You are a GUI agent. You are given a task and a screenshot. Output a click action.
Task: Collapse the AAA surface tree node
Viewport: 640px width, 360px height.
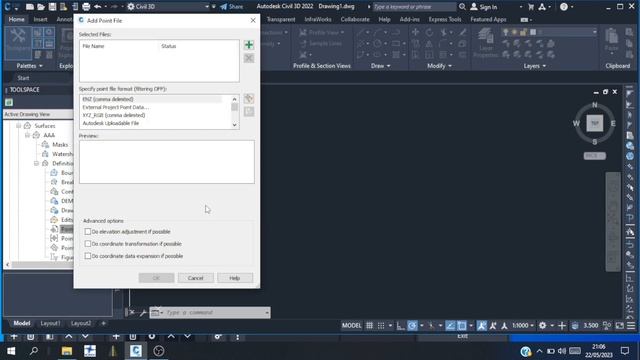coord(27,135)
